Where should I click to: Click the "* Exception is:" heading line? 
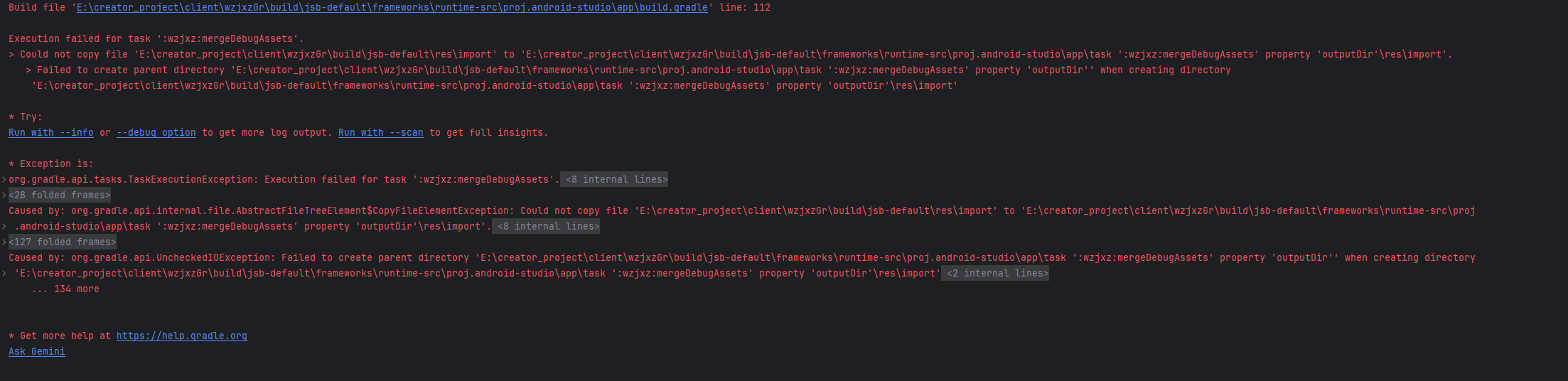[50, 164]
